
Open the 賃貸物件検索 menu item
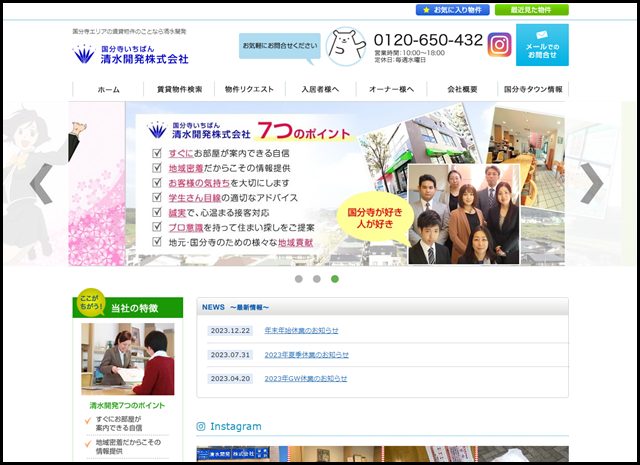click(x=179, y=89)
